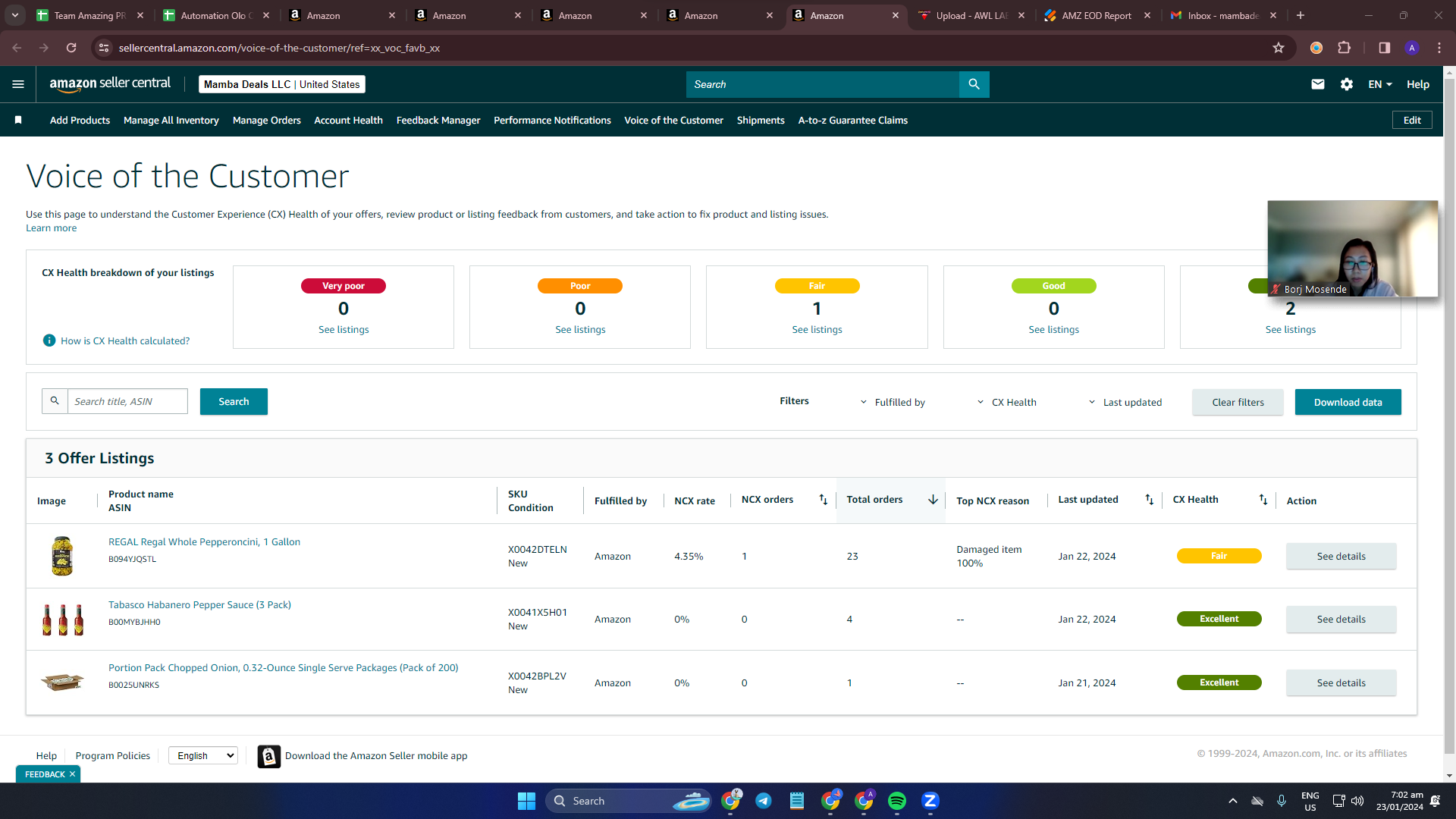Click the Amazon Seller app icon
The image size is (1456, 819).
click(x=269, y=756)
